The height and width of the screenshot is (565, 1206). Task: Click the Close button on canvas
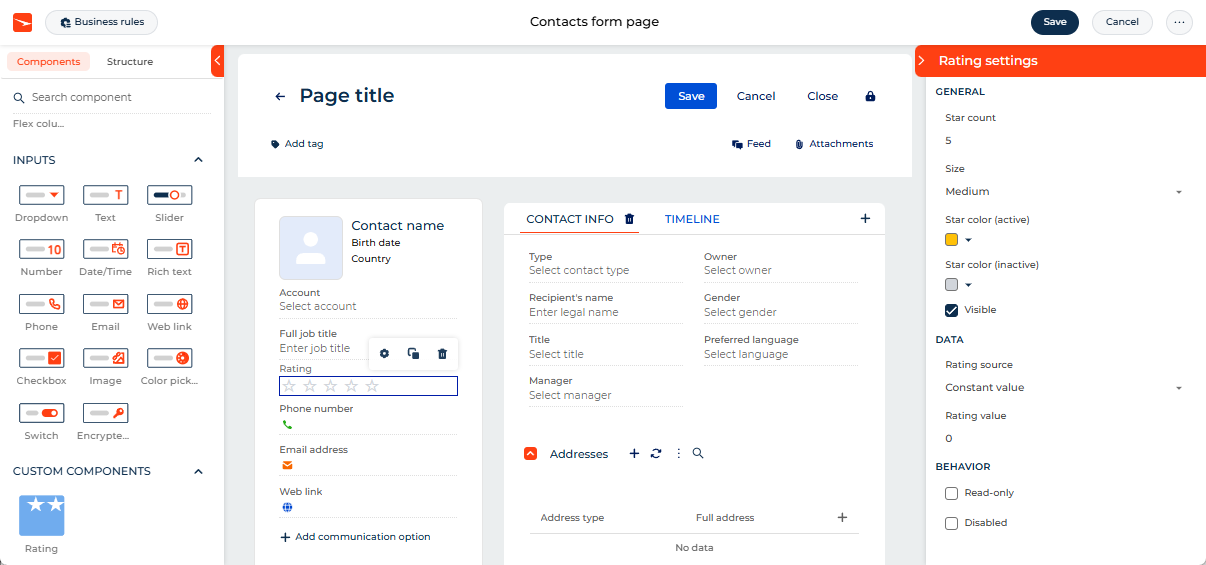[822, 96]
